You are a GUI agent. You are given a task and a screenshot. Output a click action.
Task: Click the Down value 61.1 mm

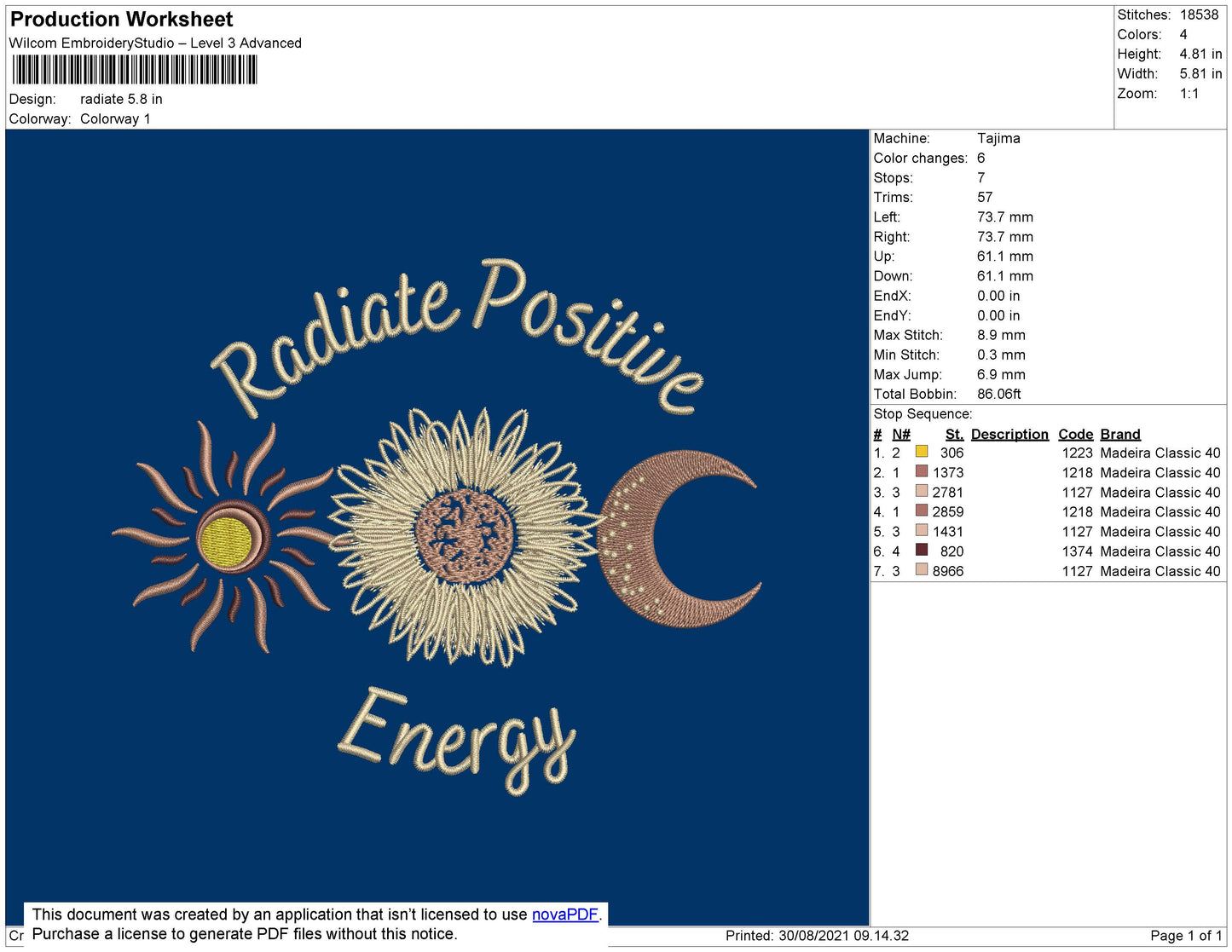coord(1005,276)
